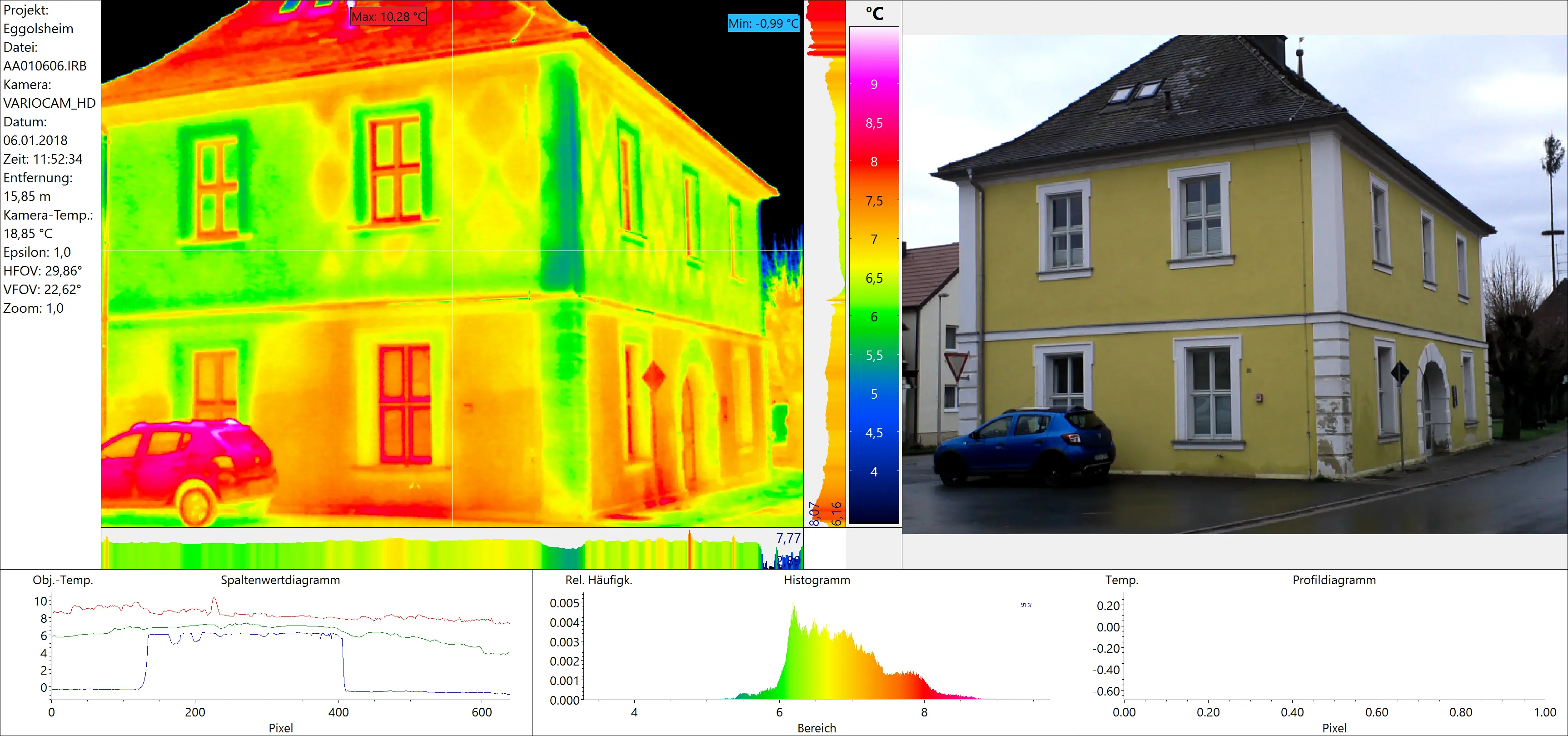Screen dimensions: 1568x736
Task: Click the "7,5" label on the color scale
Action: [x=874, y=201]
